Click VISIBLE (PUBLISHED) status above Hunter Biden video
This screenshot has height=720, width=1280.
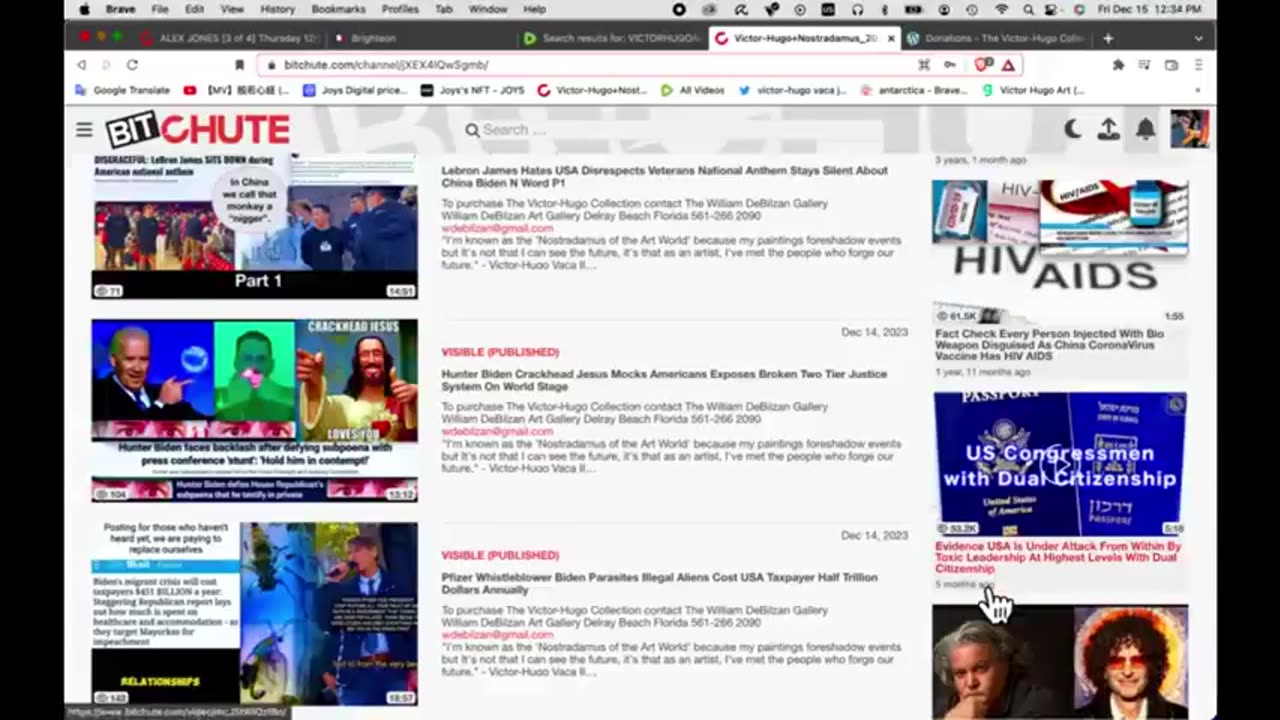pos(500,352)
